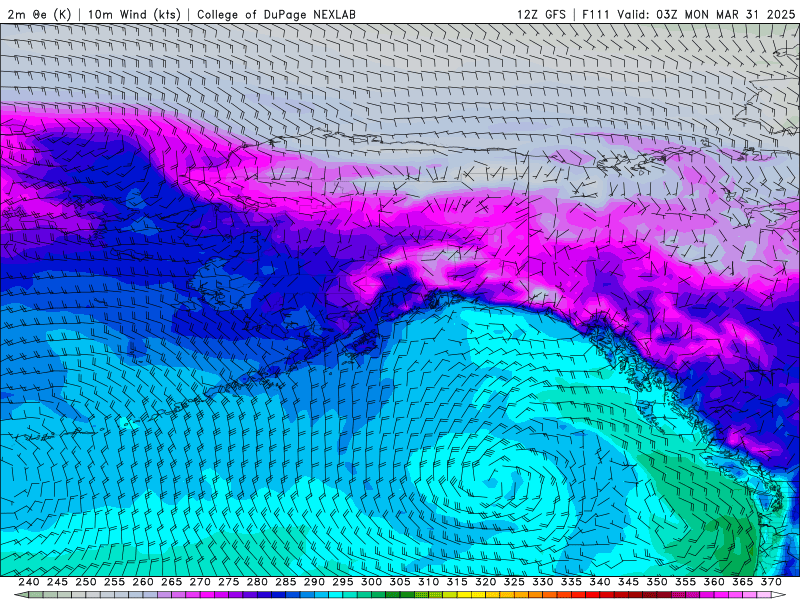
Task: Click the 345 colorbar scale value
Action: point(629,582)
